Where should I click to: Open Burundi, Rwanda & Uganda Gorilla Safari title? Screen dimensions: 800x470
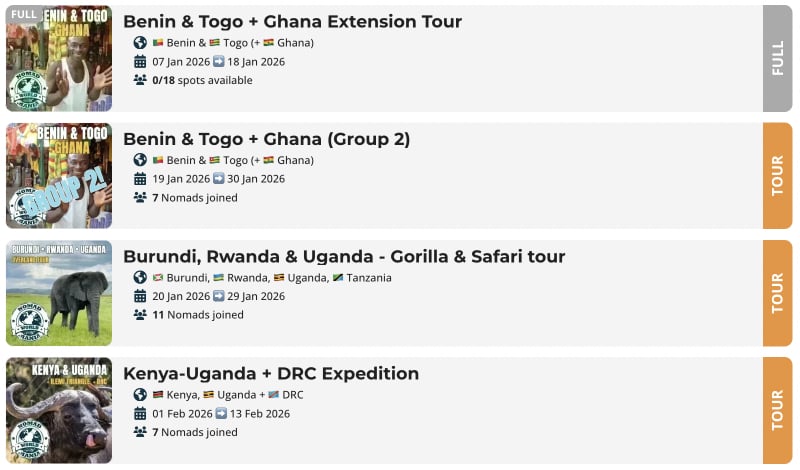(x=344, y=257)
